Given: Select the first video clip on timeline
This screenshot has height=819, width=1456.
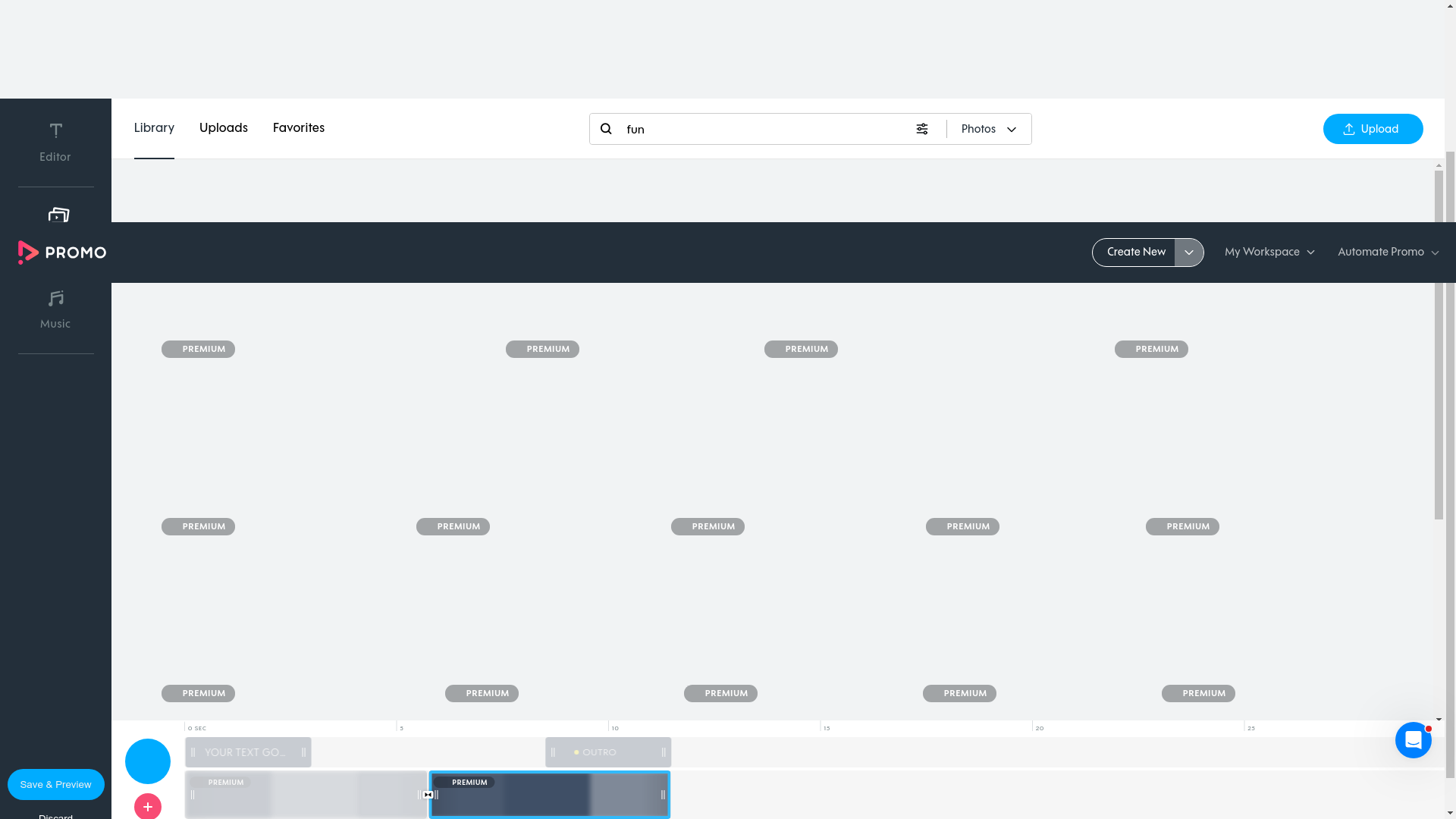Looking at the screenshot, I should tap(306, 795).
